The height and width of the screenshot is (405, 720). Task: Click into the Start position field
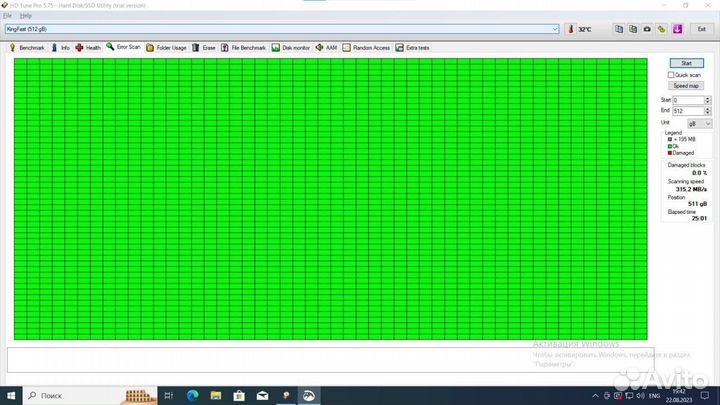688,100
